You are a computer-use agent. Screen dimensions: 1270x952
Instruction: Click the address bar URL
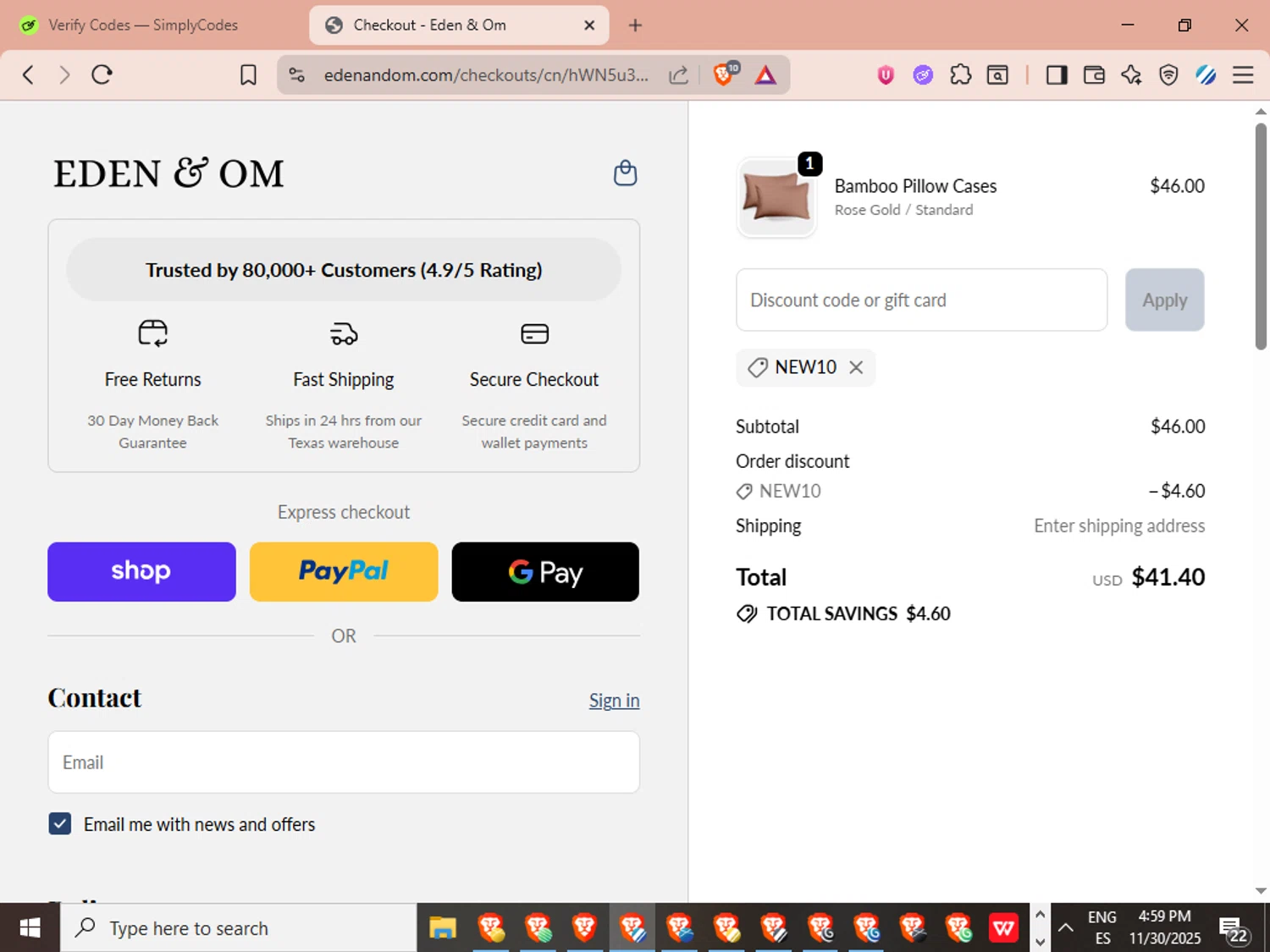click(486, 74)
